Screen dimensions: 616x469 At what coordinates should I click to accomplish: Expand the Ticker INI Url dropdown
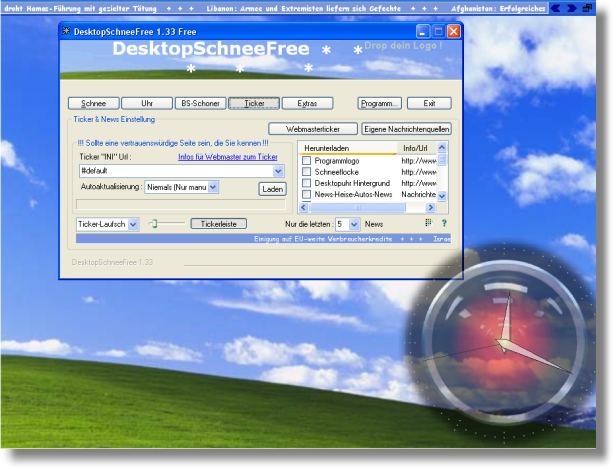278,171
